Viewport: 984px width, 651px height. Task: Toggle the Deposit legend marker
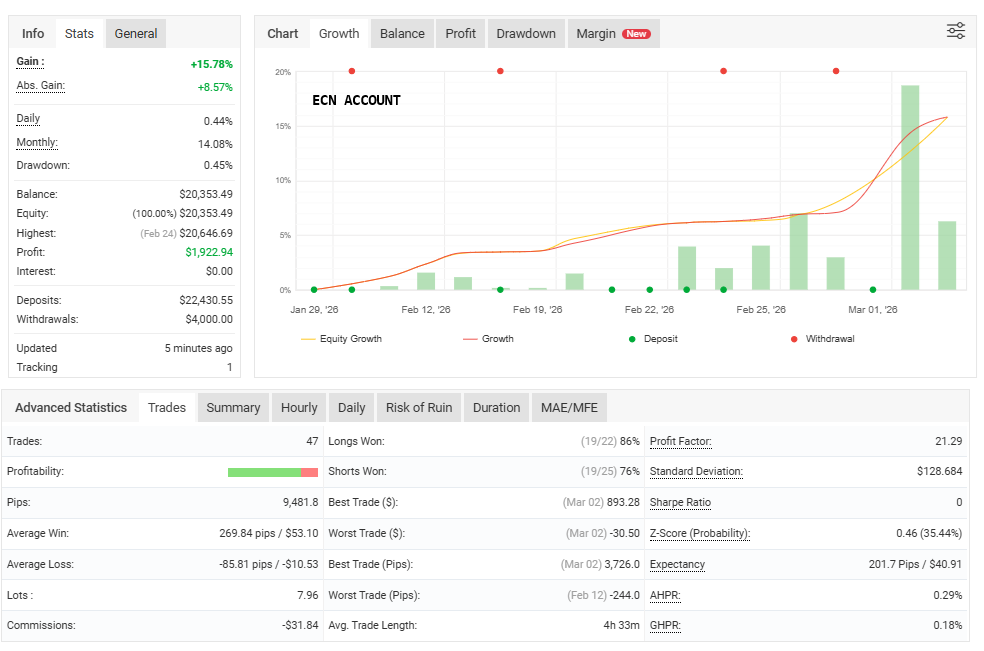653,339
